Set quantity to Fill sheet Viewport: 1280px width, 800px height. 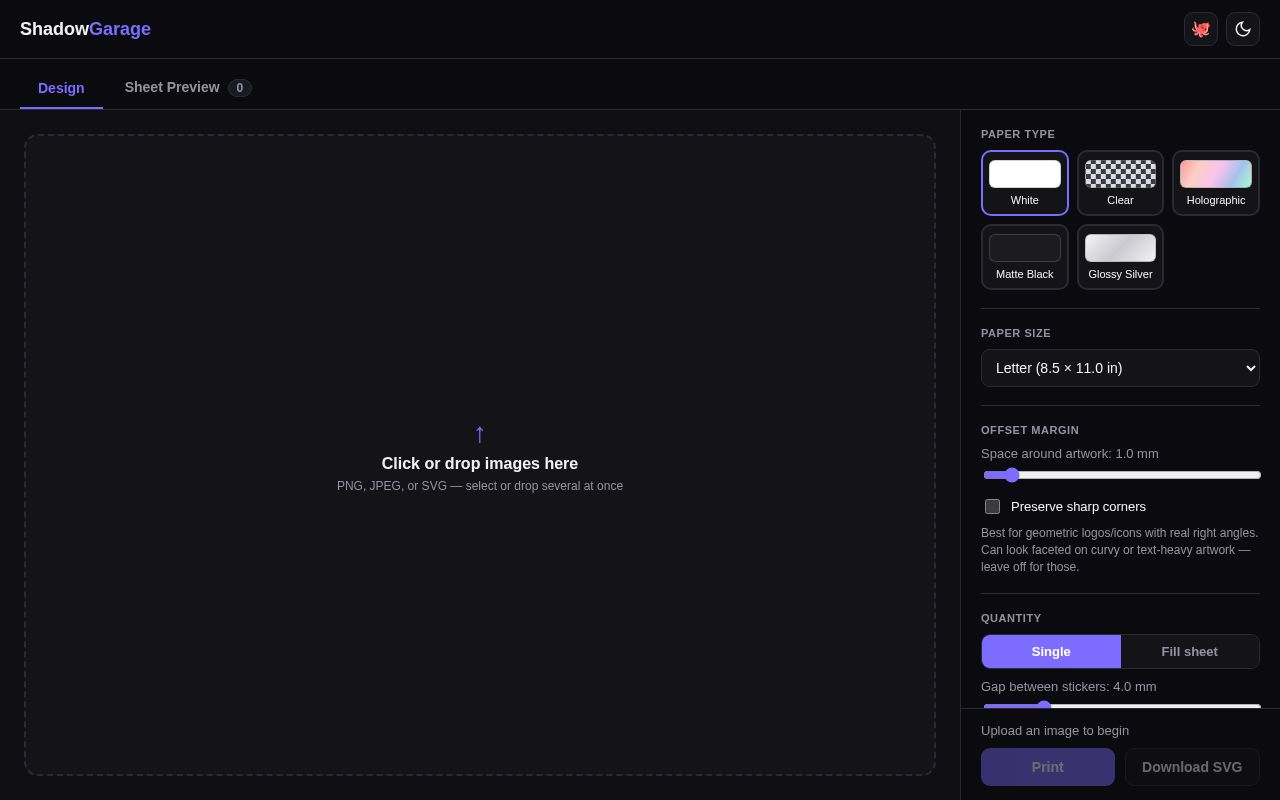click(x=1190, y=651)
